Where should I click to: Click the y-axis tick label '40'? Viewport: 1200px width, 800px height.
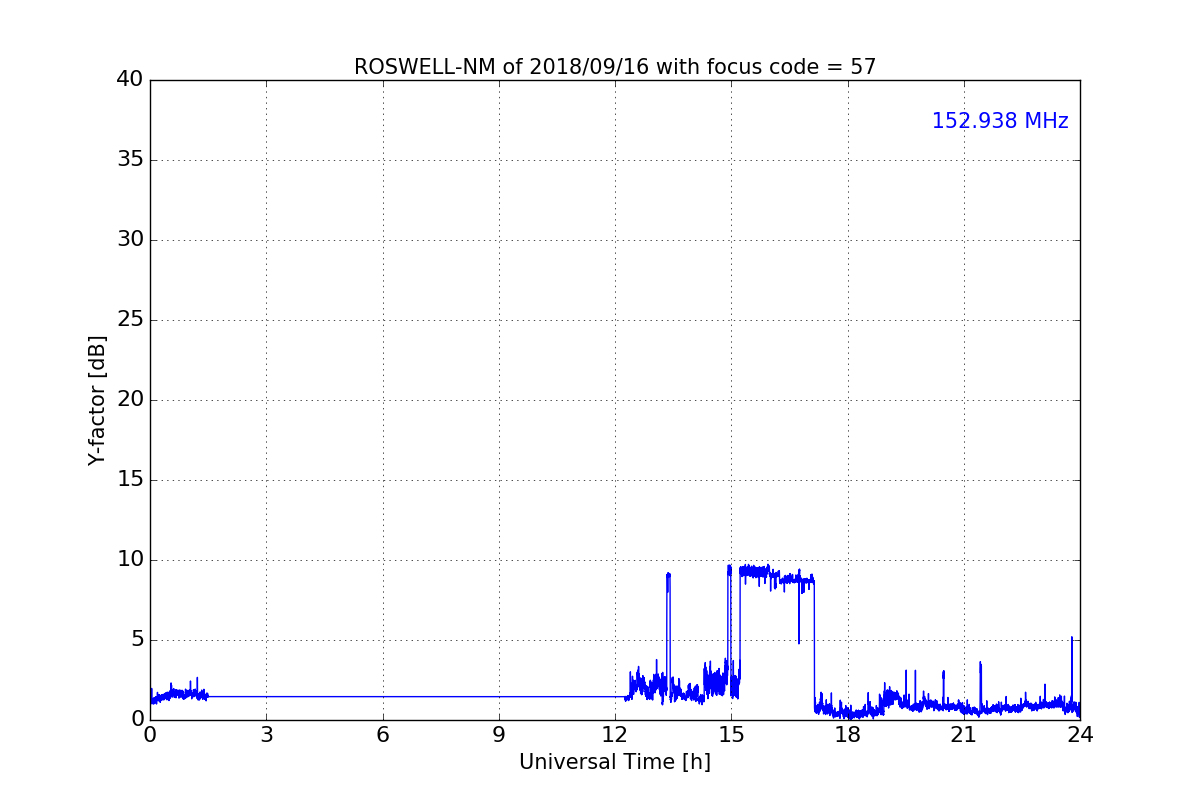click(x=130, y=80)
